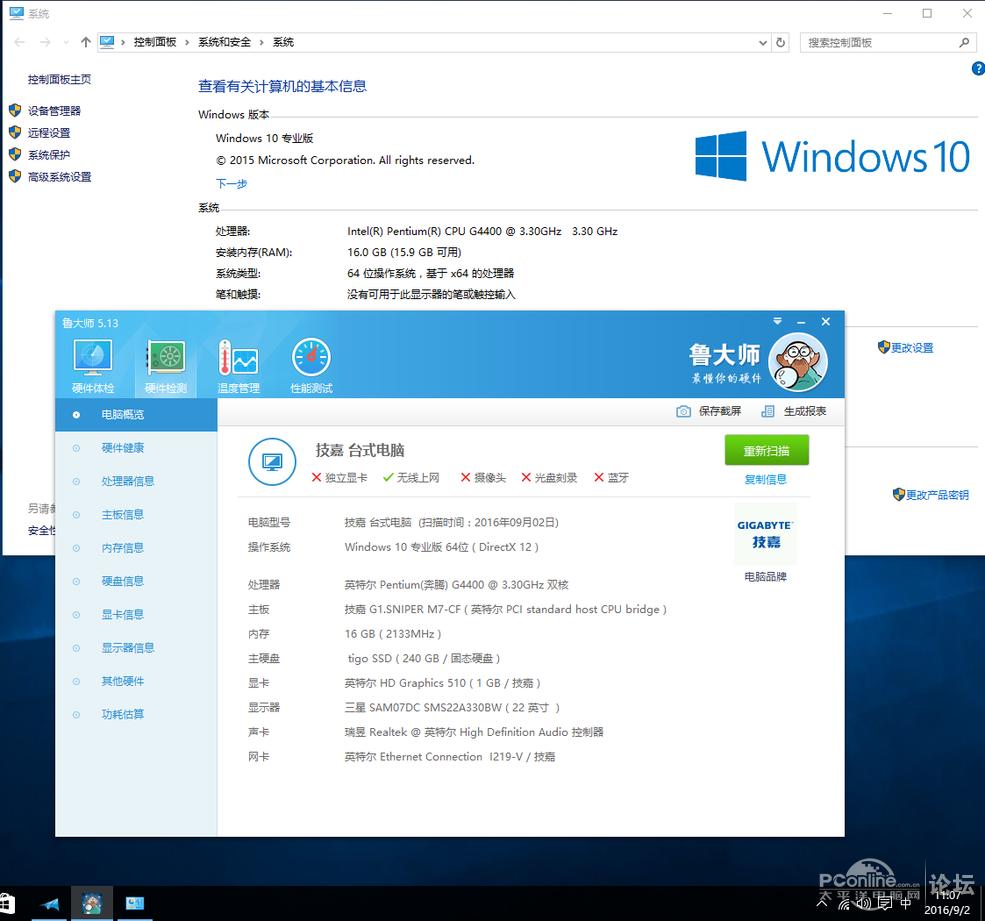
Task: Launch the 性能测试 benchmark
Action: 310,362
